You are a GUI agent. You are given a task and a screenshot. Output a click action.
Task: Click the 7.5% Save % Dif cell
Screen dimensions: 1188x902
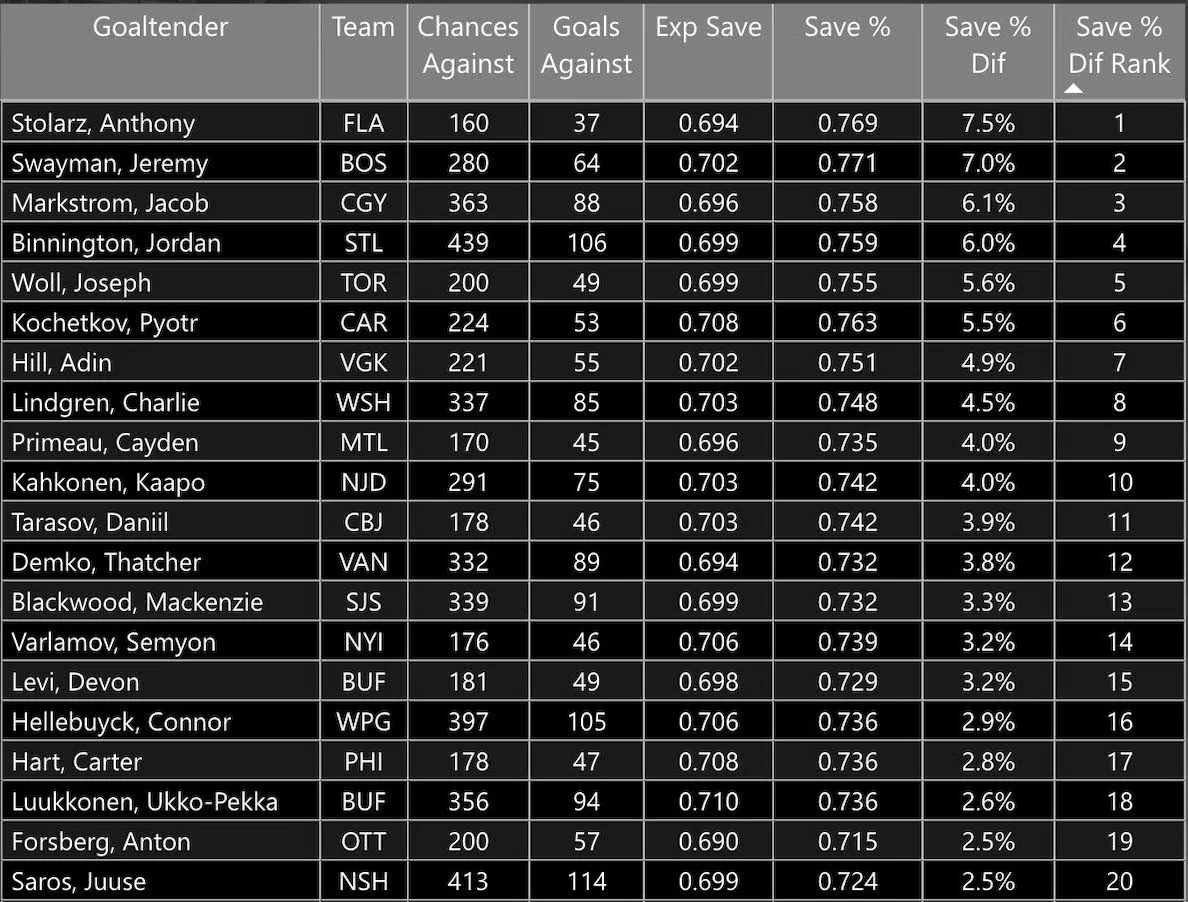(987, 123)
